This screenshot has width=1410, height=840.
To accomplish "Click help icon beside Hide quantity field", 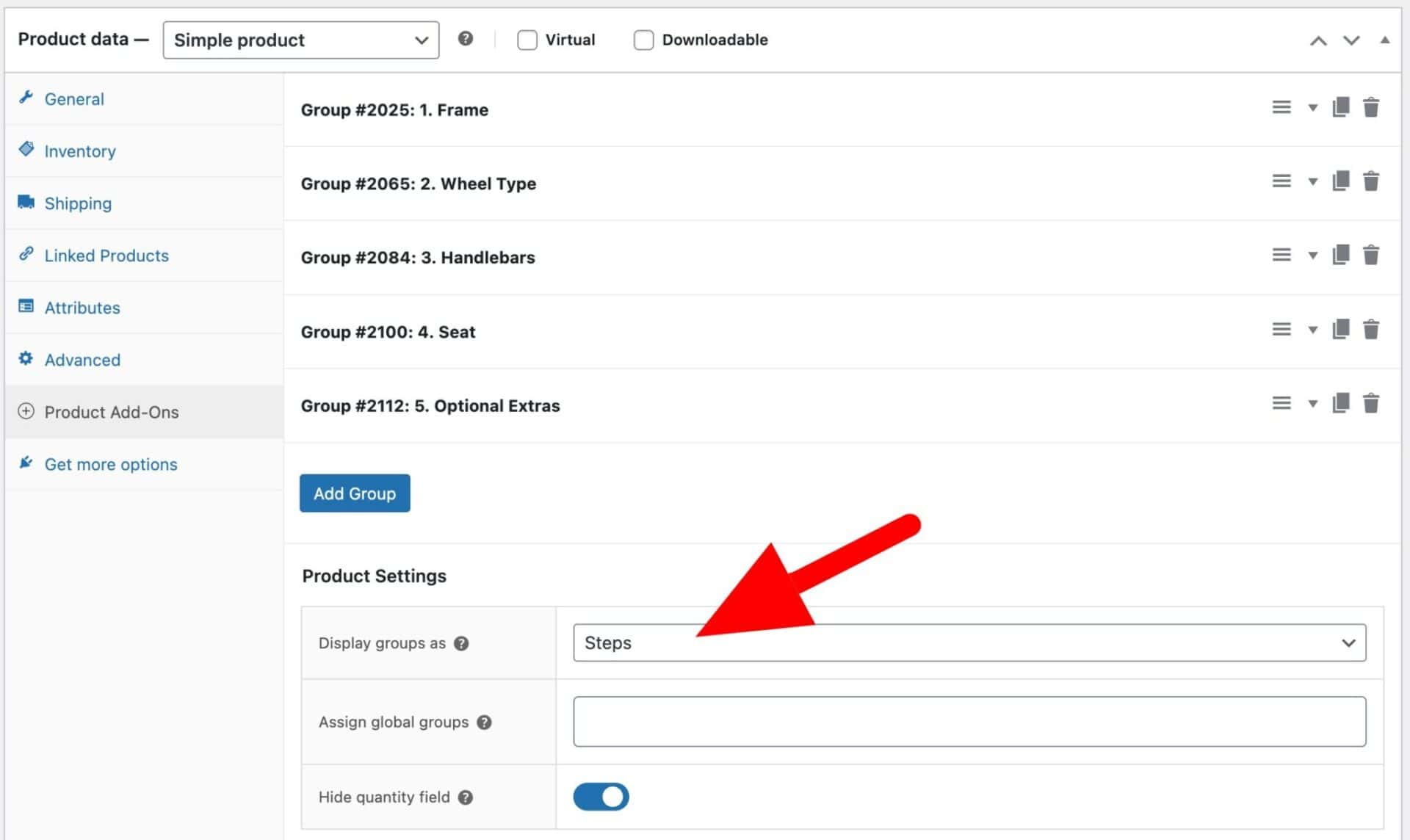I will pos(466,797).
